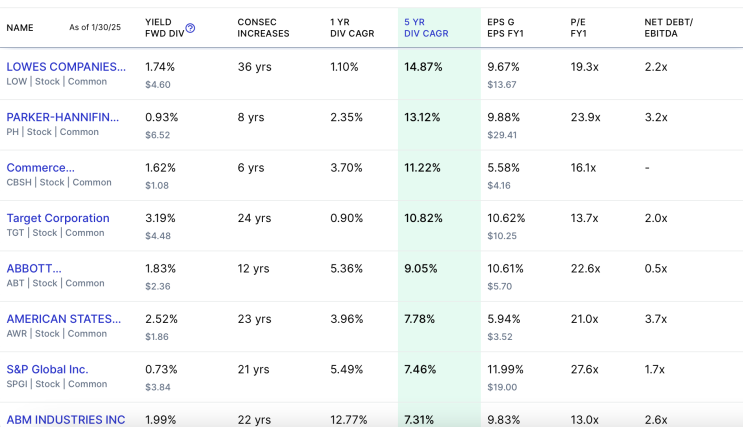Viewport: 743px width, 427px height.
Task: Open the ABBOTT stock link
Action: coord(34,268)
